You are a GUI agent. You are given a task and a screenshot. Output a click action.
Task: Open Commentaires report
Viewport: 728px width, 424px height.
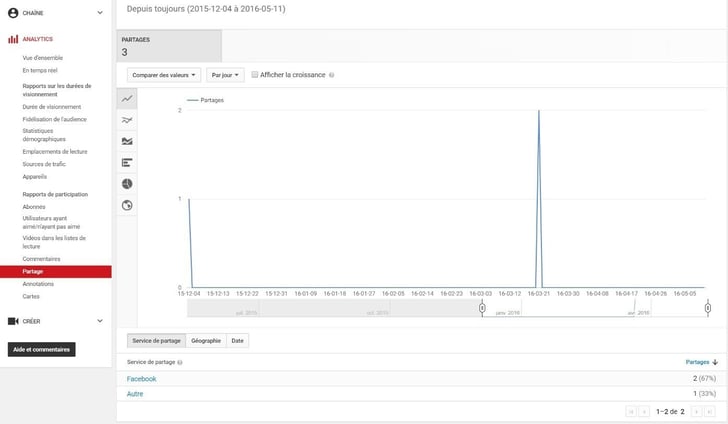pyautogui.click(x=41, y=259)
